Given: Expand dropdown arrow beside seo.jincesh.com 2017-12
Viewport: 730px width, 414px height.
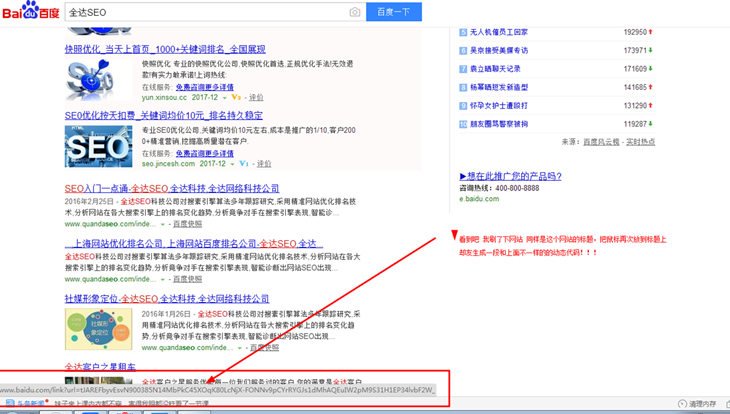Looking at the screenshot, I should tap(232, 164).
